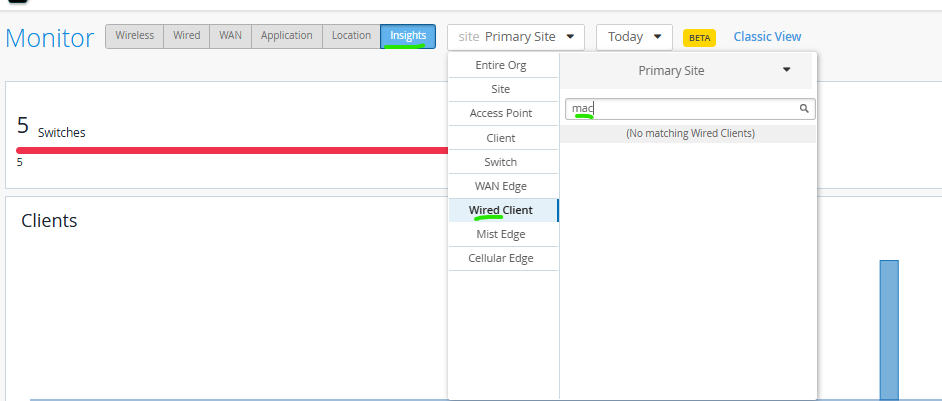Open the Today time range dropdown

634,37
